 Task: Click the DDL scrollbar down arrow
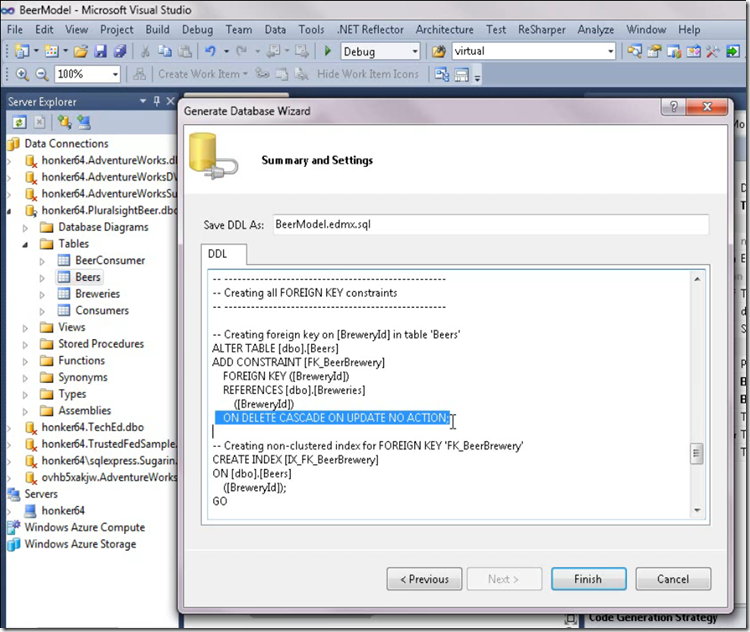tap(697, 510)
